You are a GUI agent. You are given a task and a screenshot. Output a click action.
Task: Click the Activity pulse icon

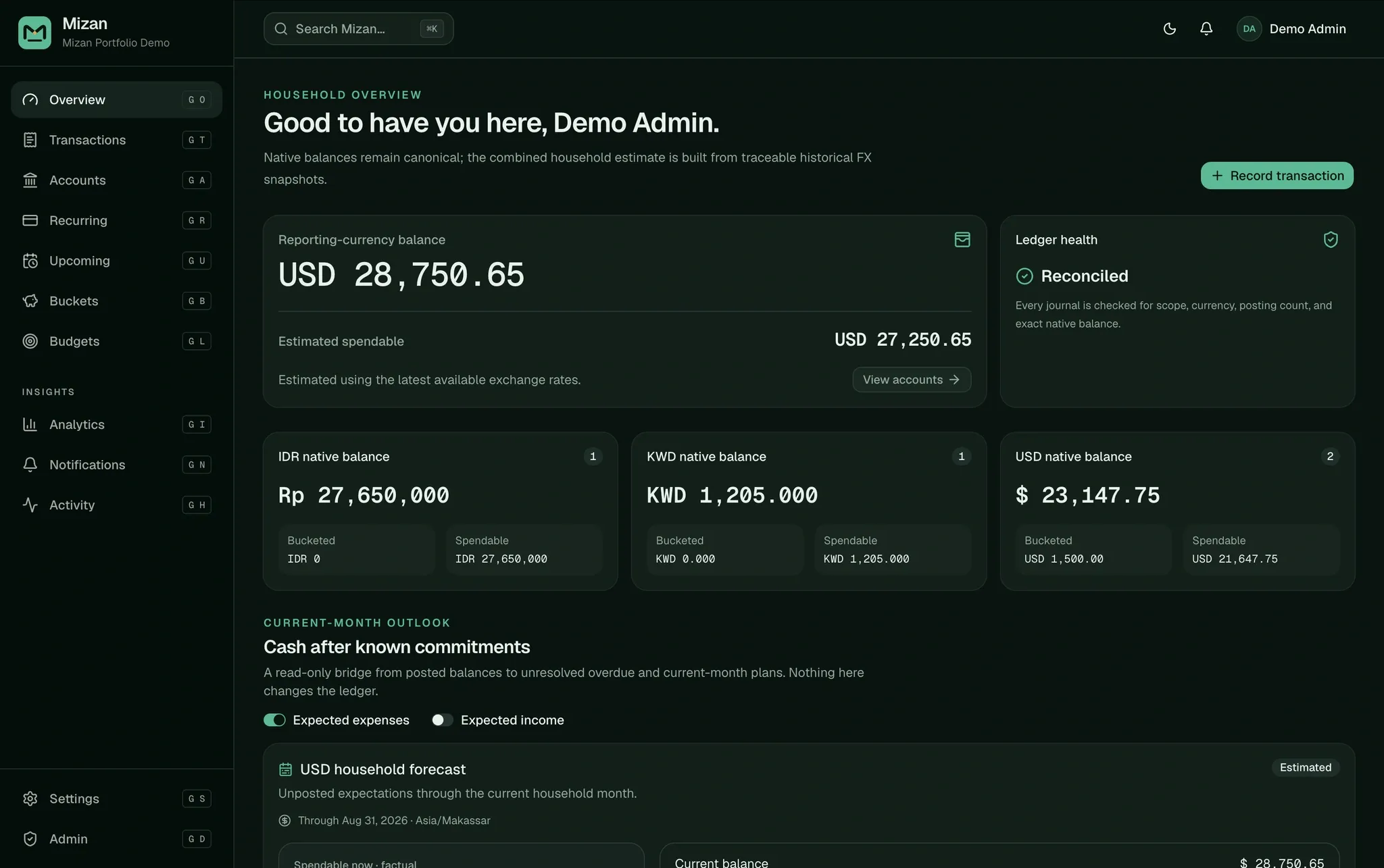(x=30, y=505)
